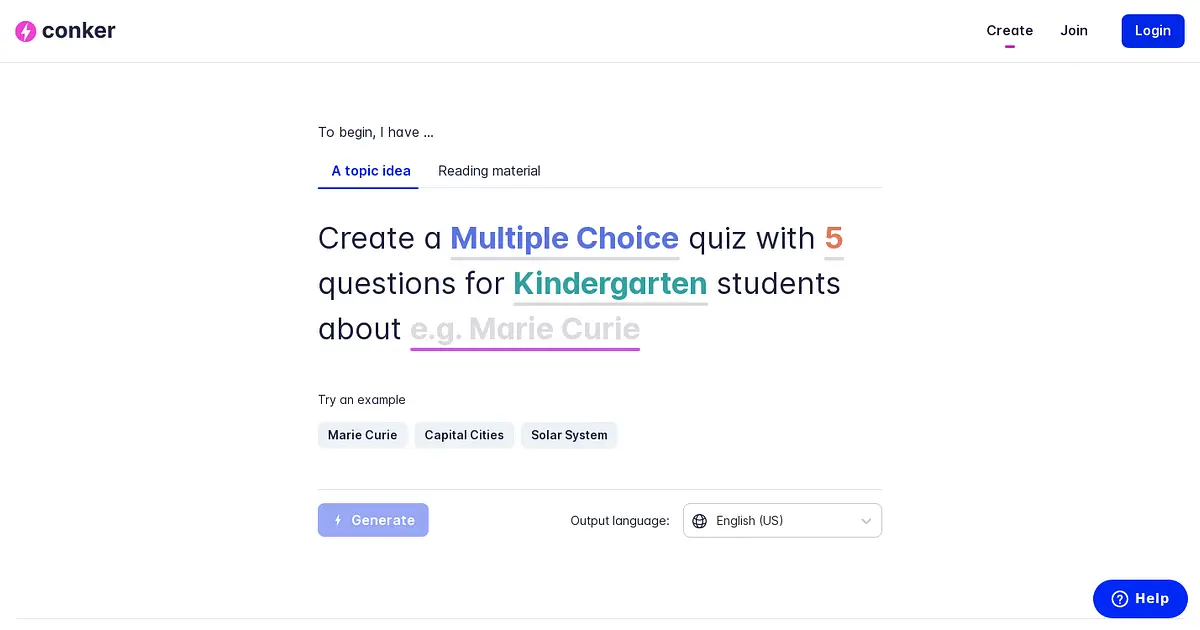Click the Generate button

tap(373, 520)
